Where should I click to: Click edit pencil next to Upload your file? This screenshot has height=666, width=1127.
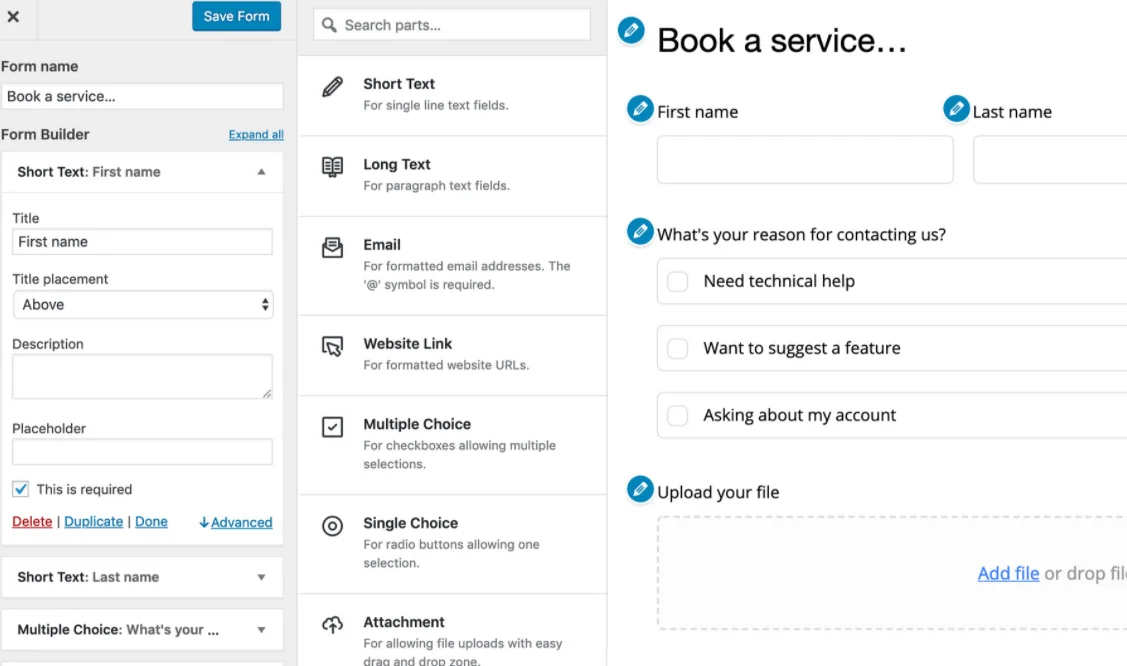click(x=640, y=489)
